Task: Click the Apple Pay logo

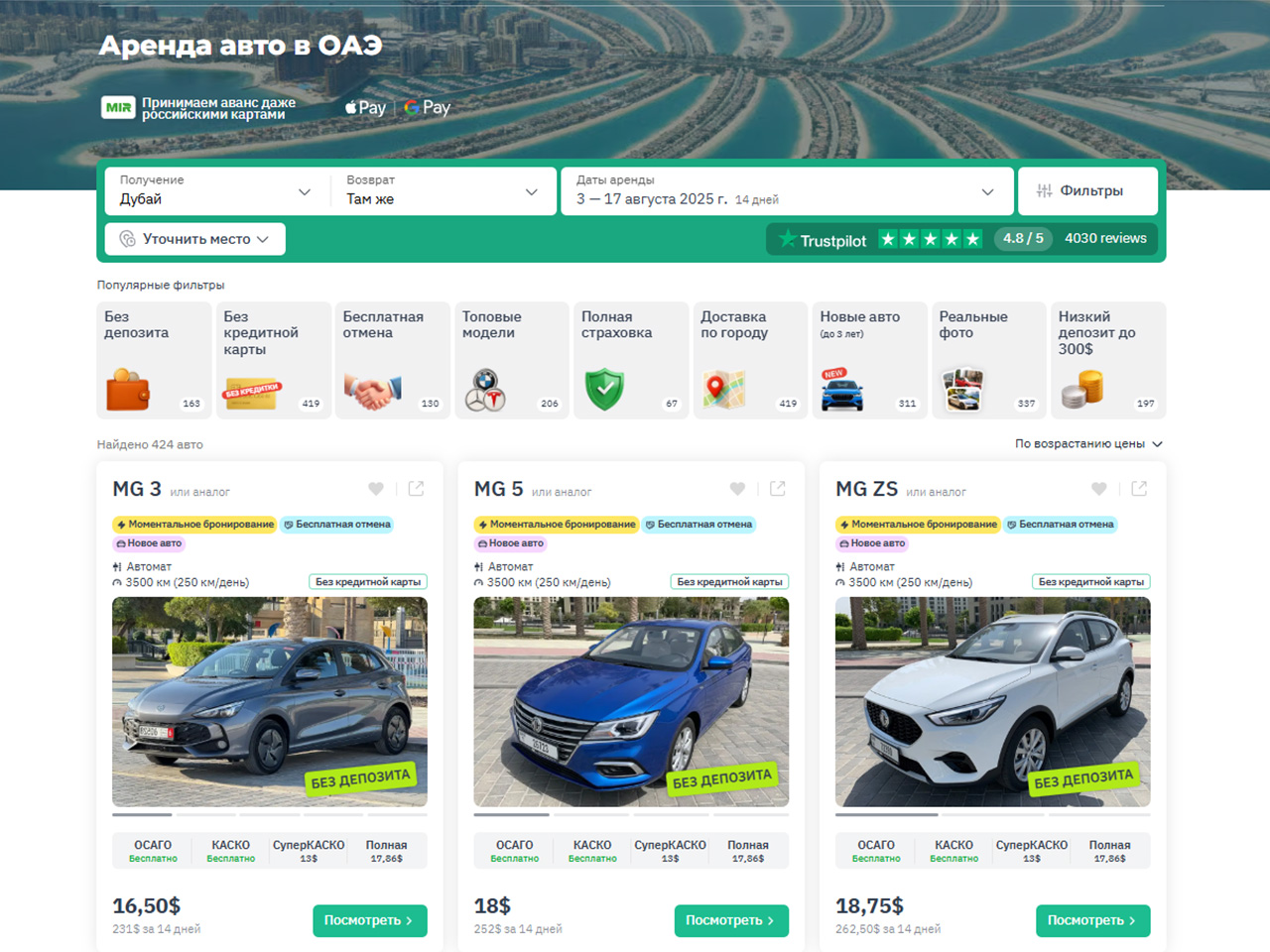Action: pos(365,107)
